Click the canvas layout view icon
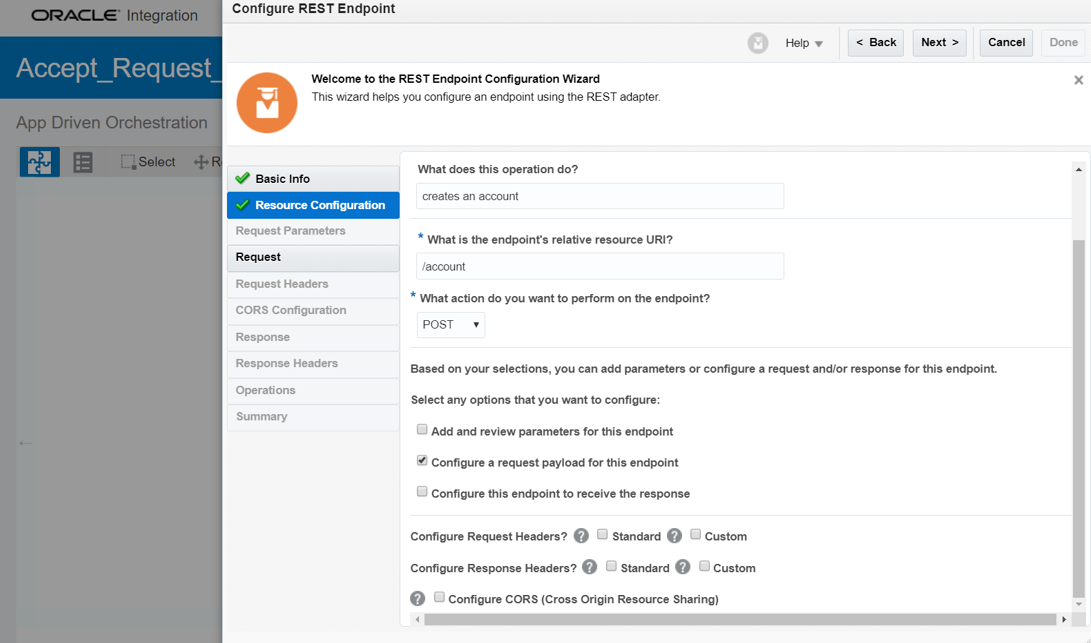Image resolution: width=1091 pixels, height=643 pixels. [40, 162]
